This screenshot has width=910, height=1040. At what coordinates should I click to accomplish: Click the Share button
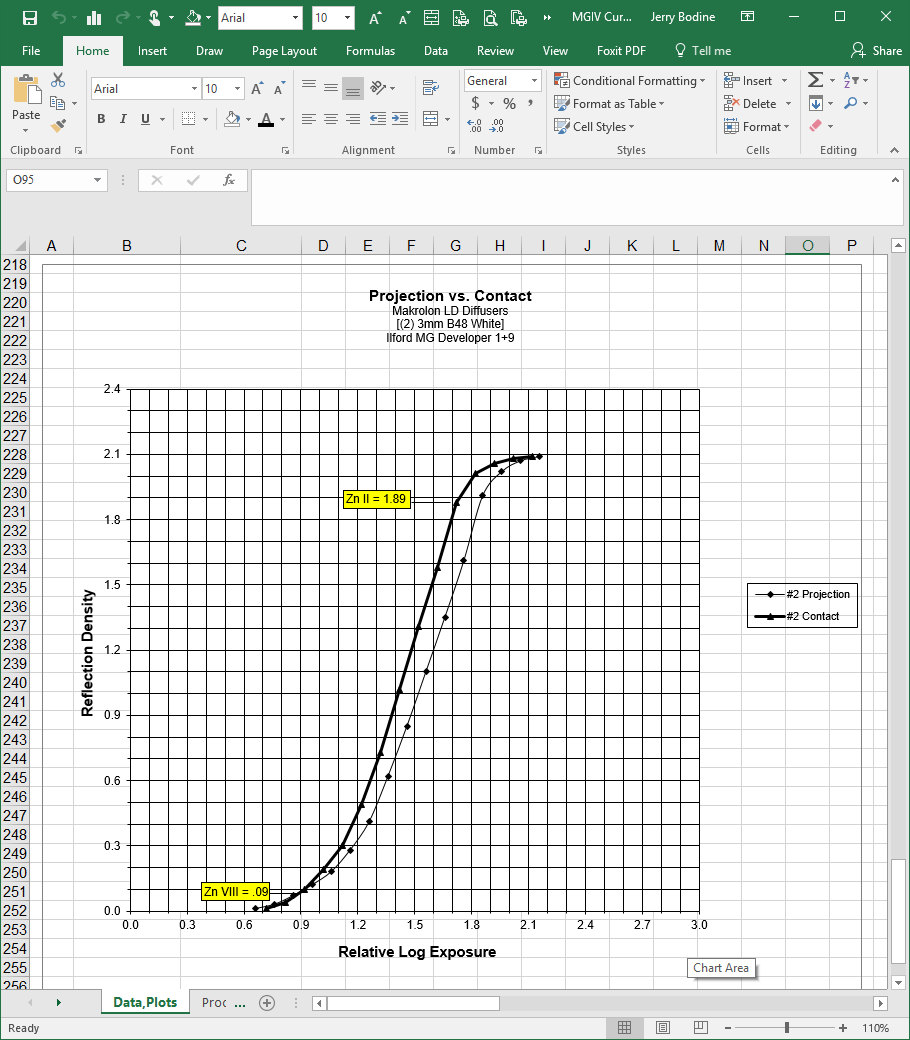pos(876,51)
